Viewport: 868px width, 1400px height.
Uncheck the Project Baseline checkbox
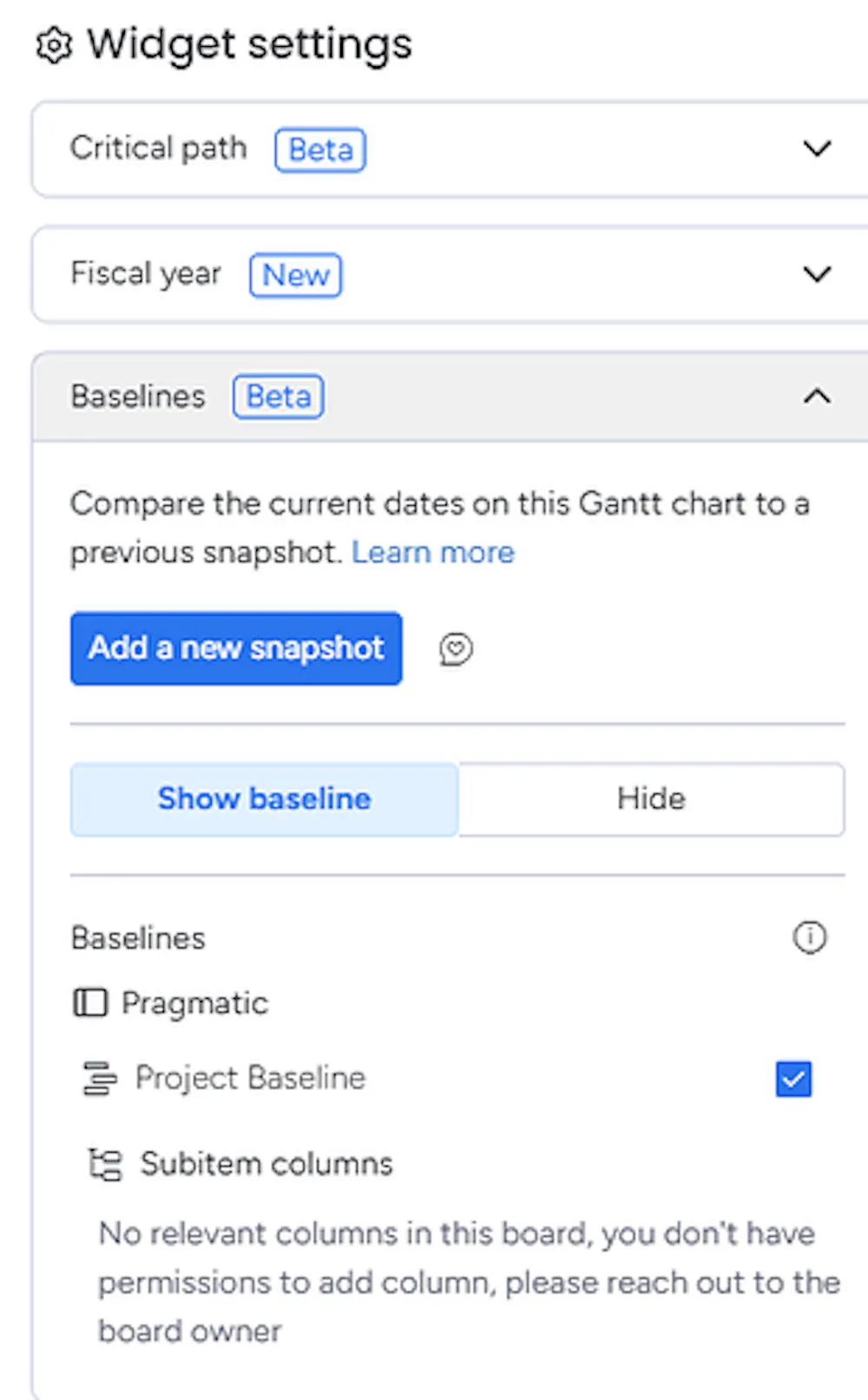(793, 1079)
